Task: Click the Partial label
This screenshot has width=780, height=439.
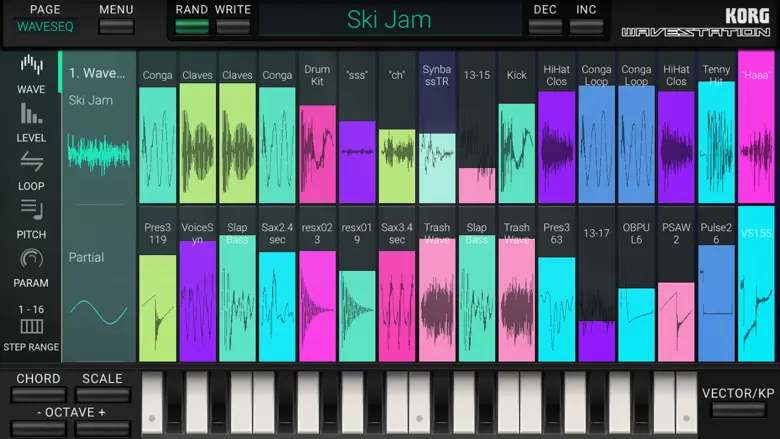Action: coord(87,257)
